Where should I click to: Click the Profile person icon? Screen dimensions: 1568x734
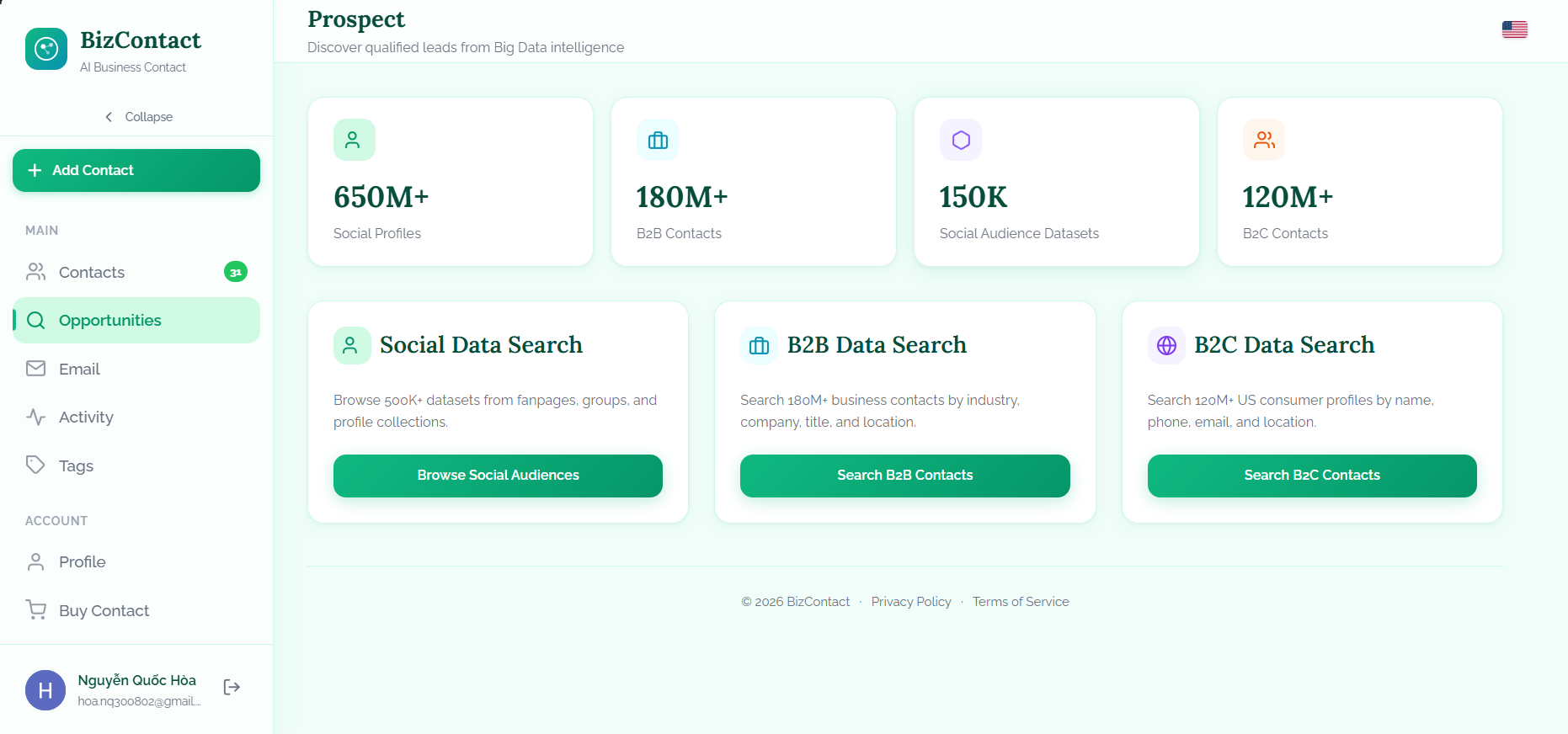(35, 561)
